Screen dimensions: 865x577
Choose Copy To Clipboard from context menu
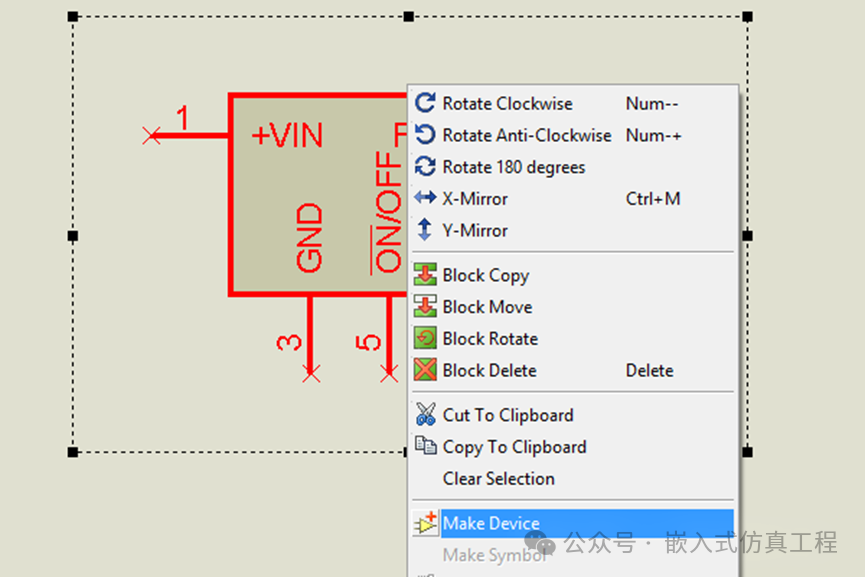[514, 447]
